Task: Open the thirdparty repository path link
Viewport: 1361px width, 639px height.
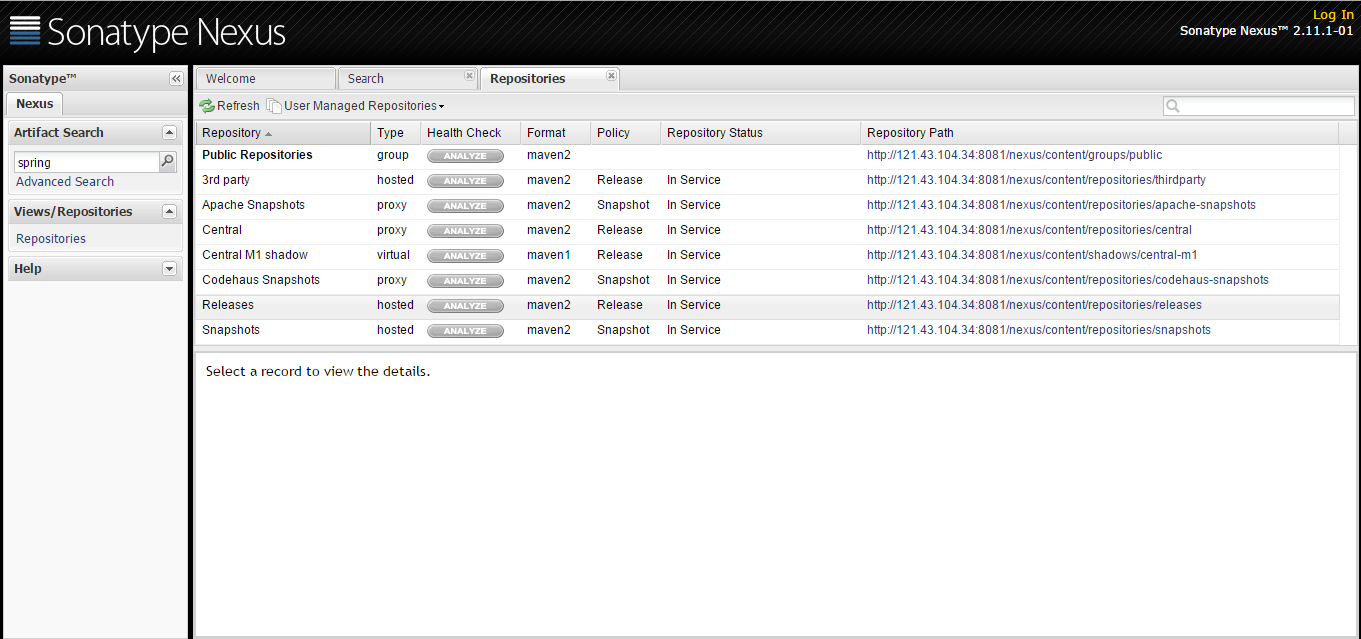Action: point(1036,180)
